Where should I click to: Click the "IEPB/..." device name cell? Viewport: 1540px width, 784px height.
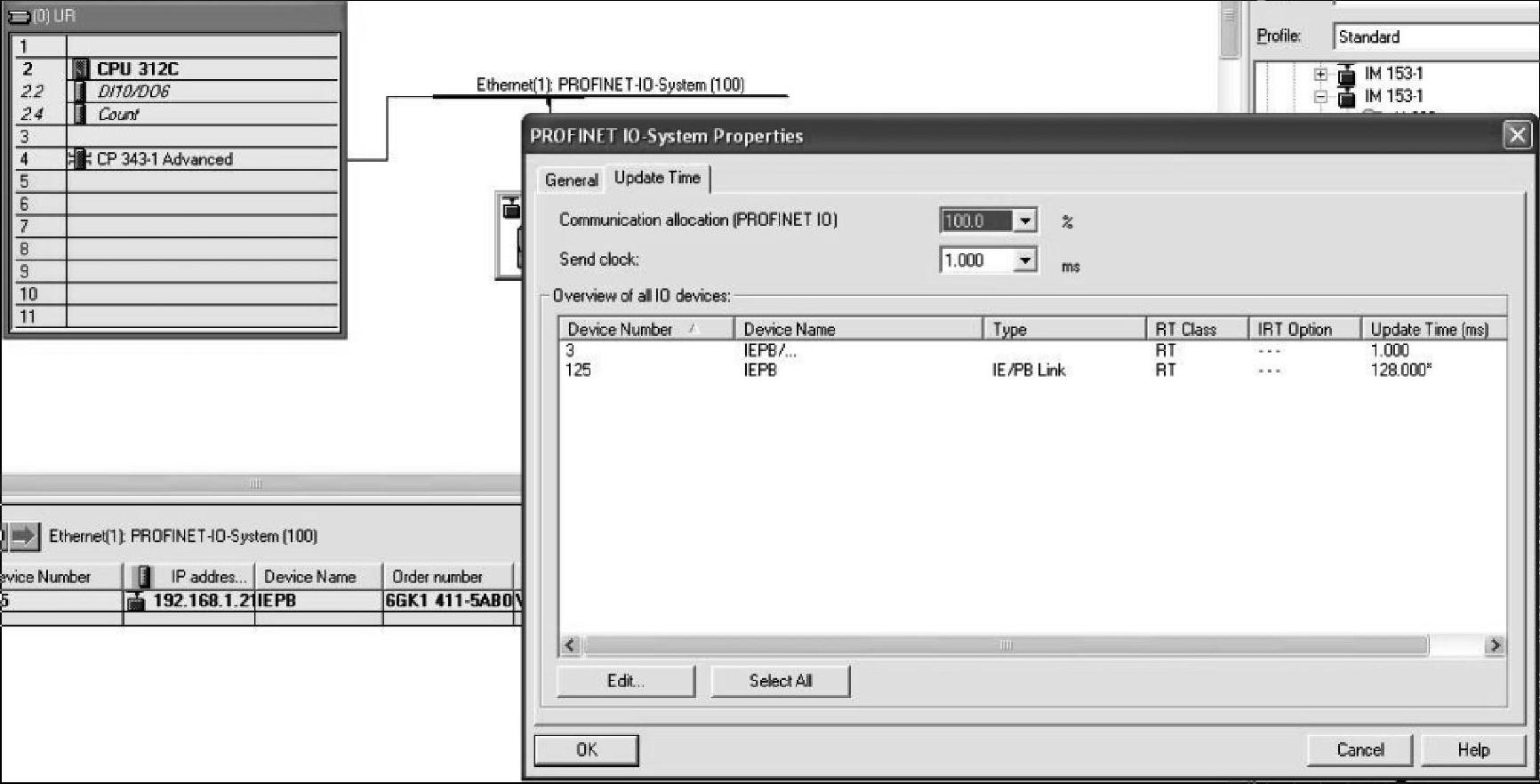(x=770, y=350)
